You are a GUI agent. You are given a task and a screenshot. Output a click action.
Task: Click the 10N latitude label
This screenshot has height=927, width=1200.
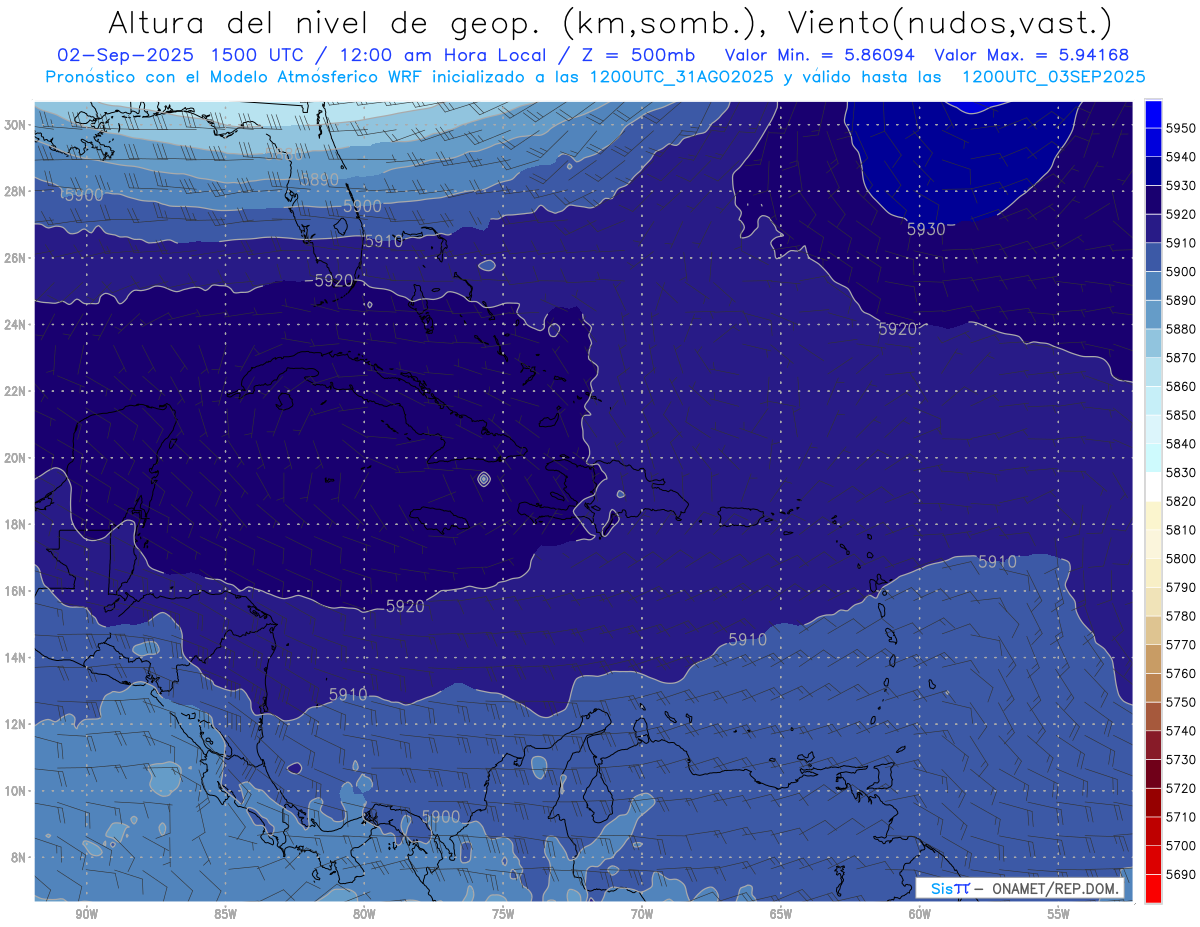point(15,791)
